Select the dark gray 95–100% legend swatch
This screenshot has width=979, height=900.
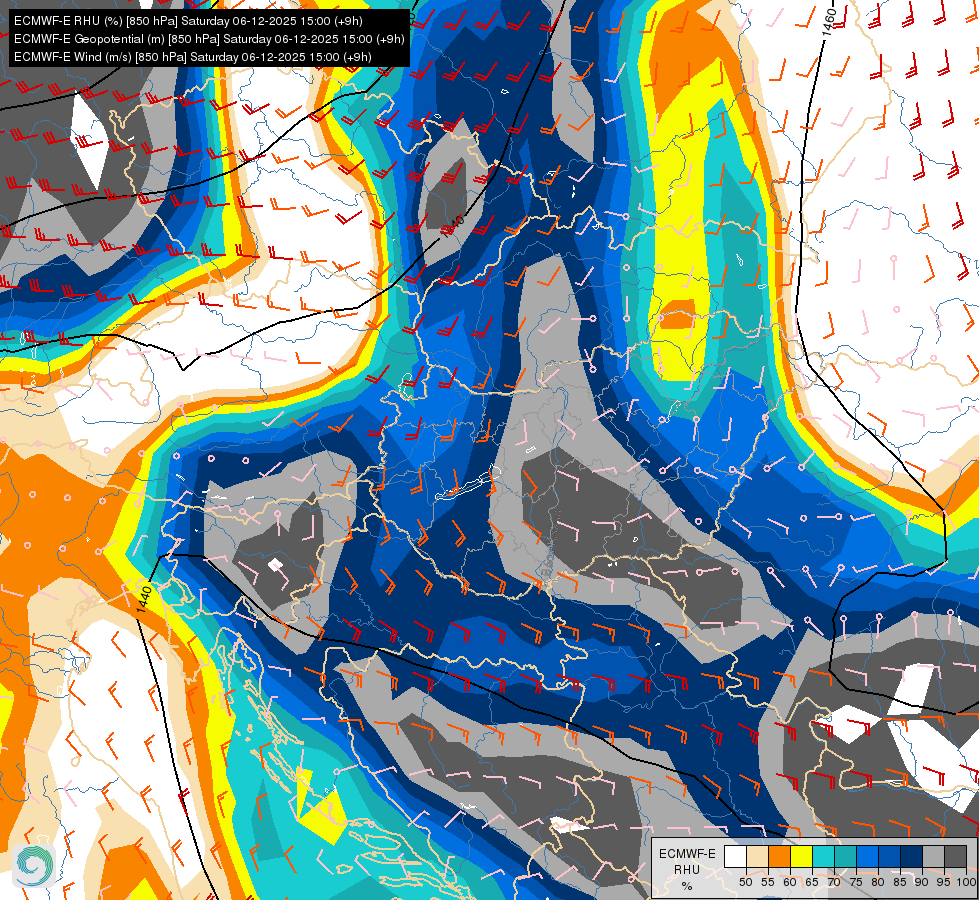click(955, 856)
